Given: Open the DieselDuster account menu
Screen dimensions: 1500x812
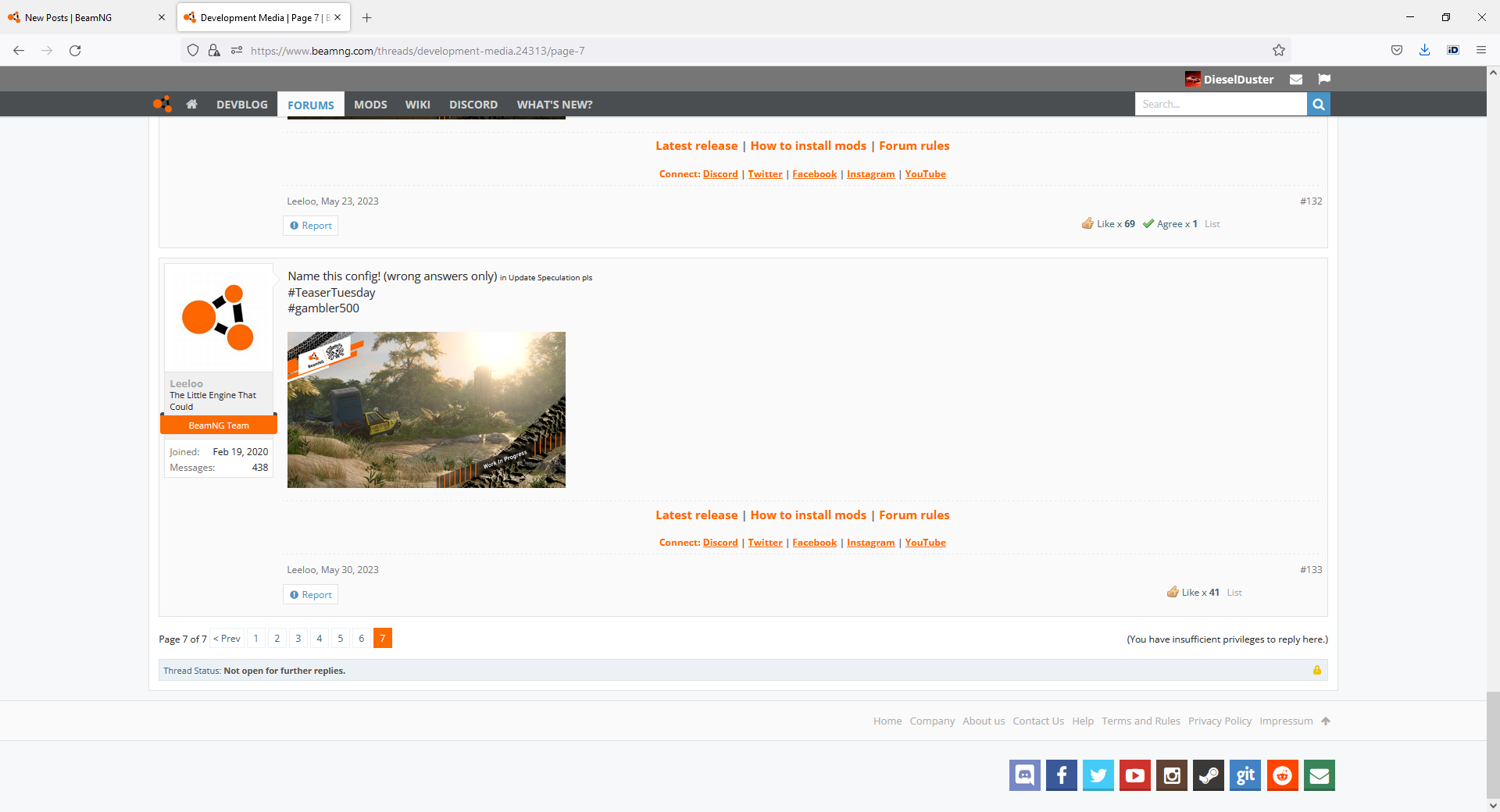Looking at the screenshot, I should pyautogui.click(x=1229, y=79).
